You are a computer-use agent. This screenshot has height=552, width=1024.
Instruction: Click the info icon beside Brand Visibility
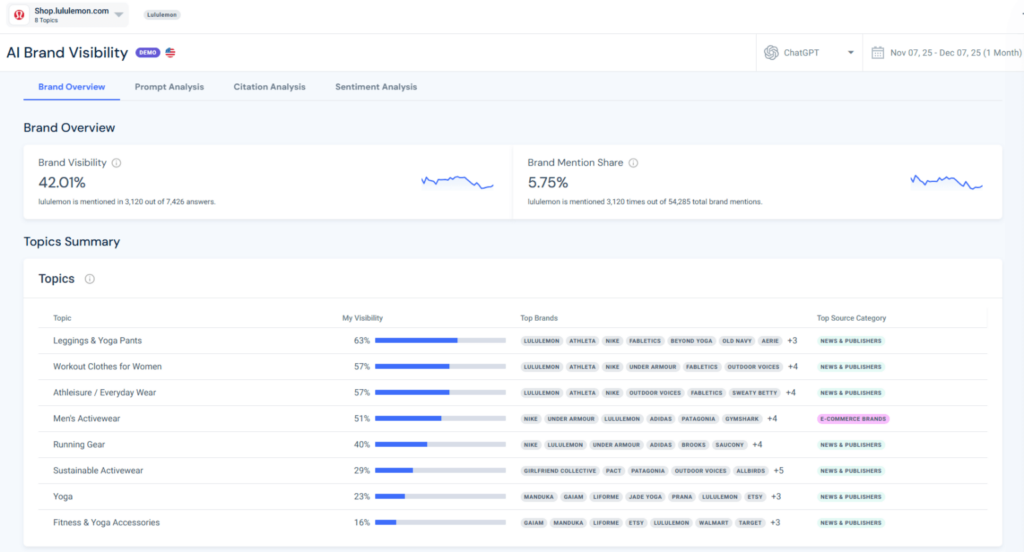click(x=117, y=163)
